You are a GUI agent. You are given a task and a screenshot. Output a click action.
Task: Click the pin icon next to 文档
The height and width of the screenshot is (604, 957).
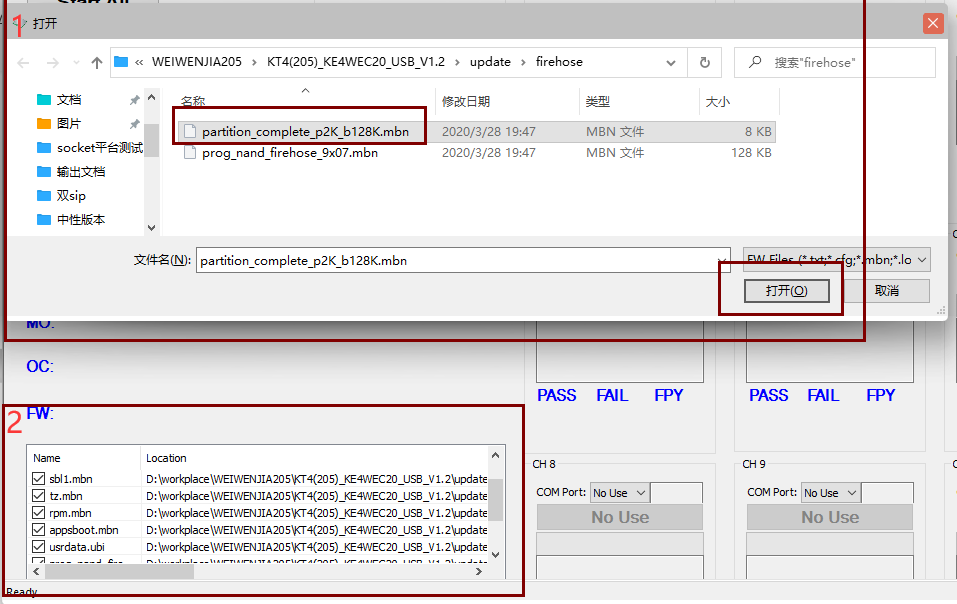tap(134, 100)
